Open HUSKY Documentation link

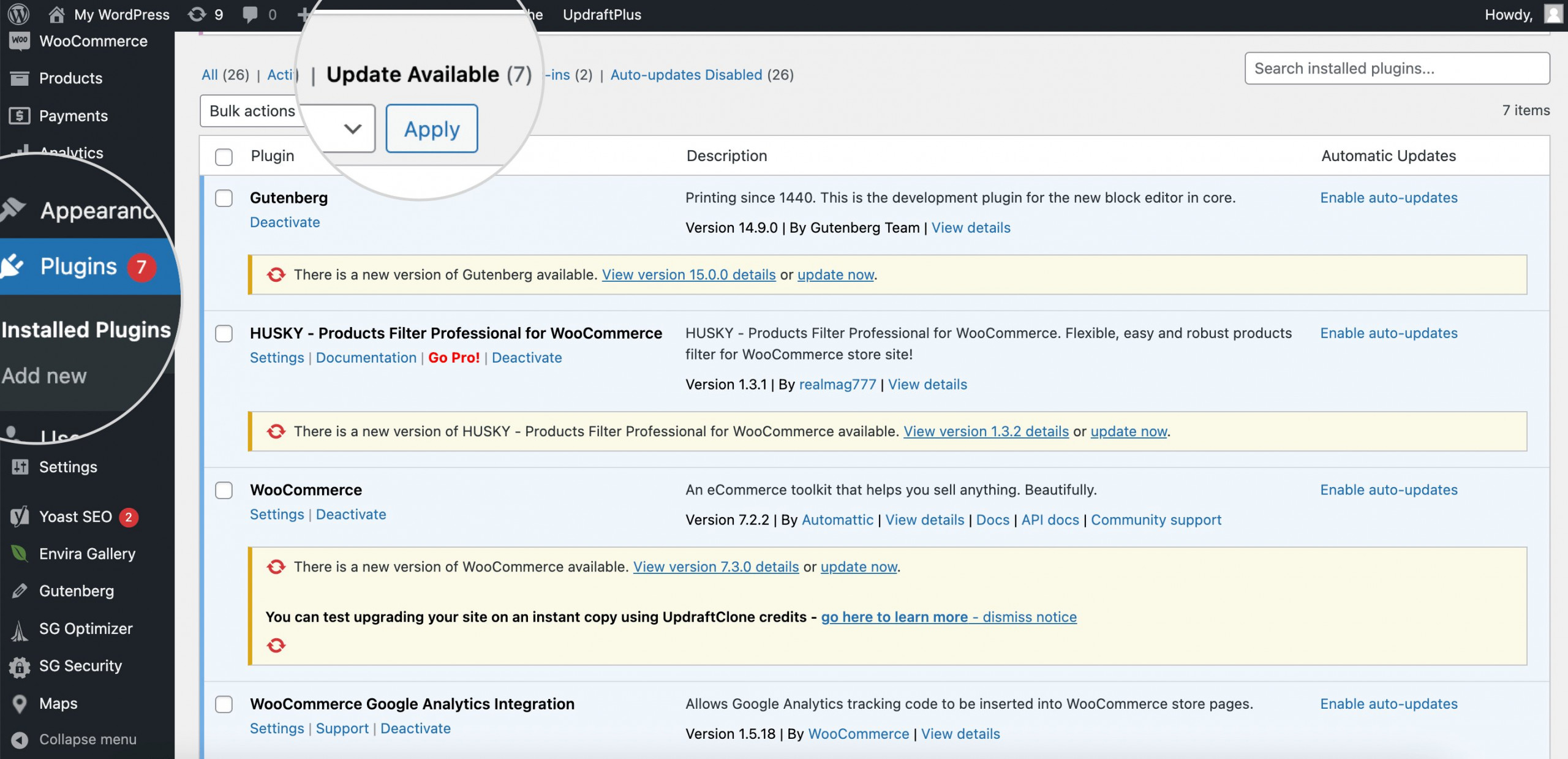coord(366,358)
